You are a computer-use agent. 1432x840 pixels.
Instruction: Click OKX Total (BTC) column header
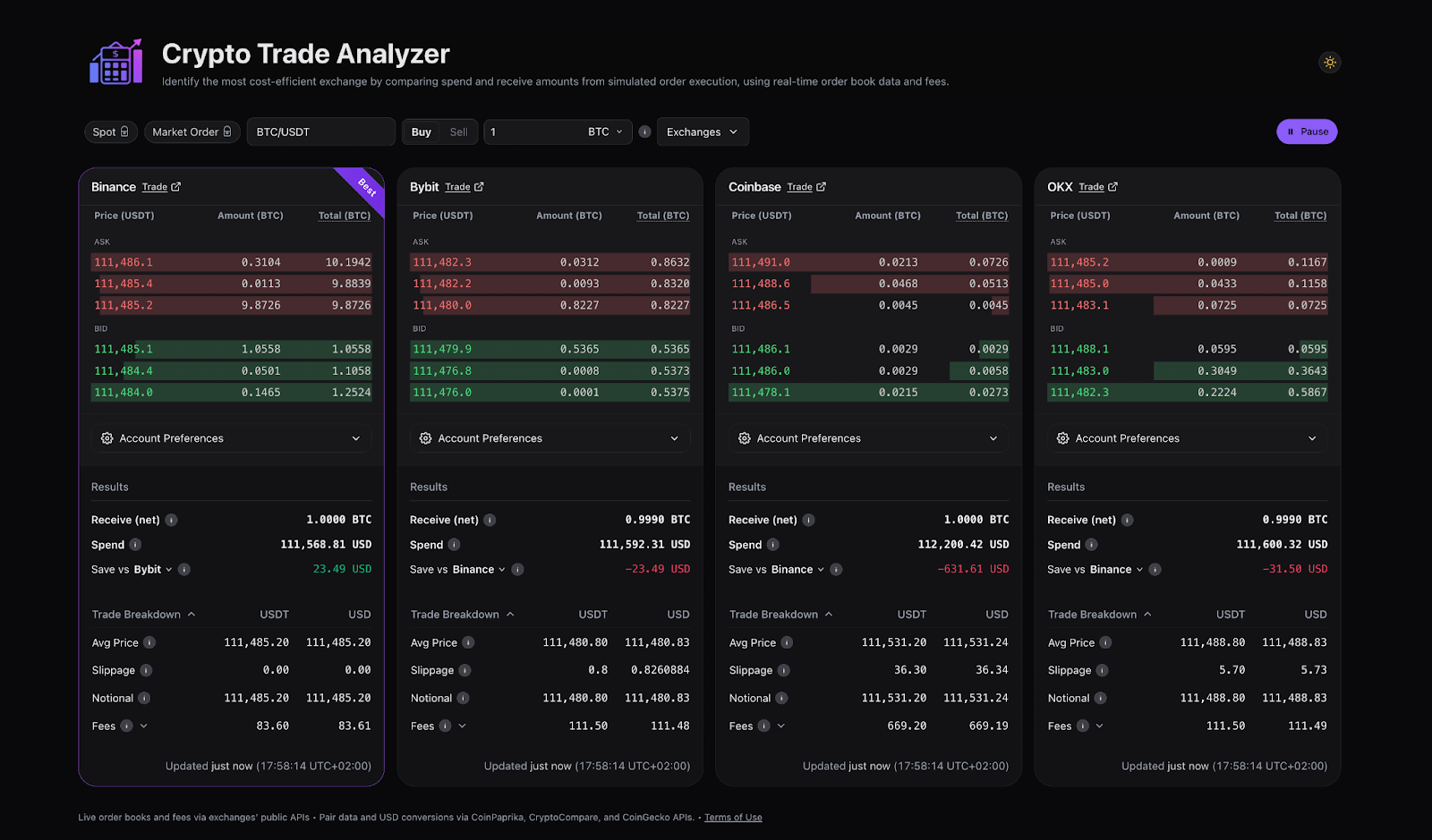click(x=1300, y=216)
